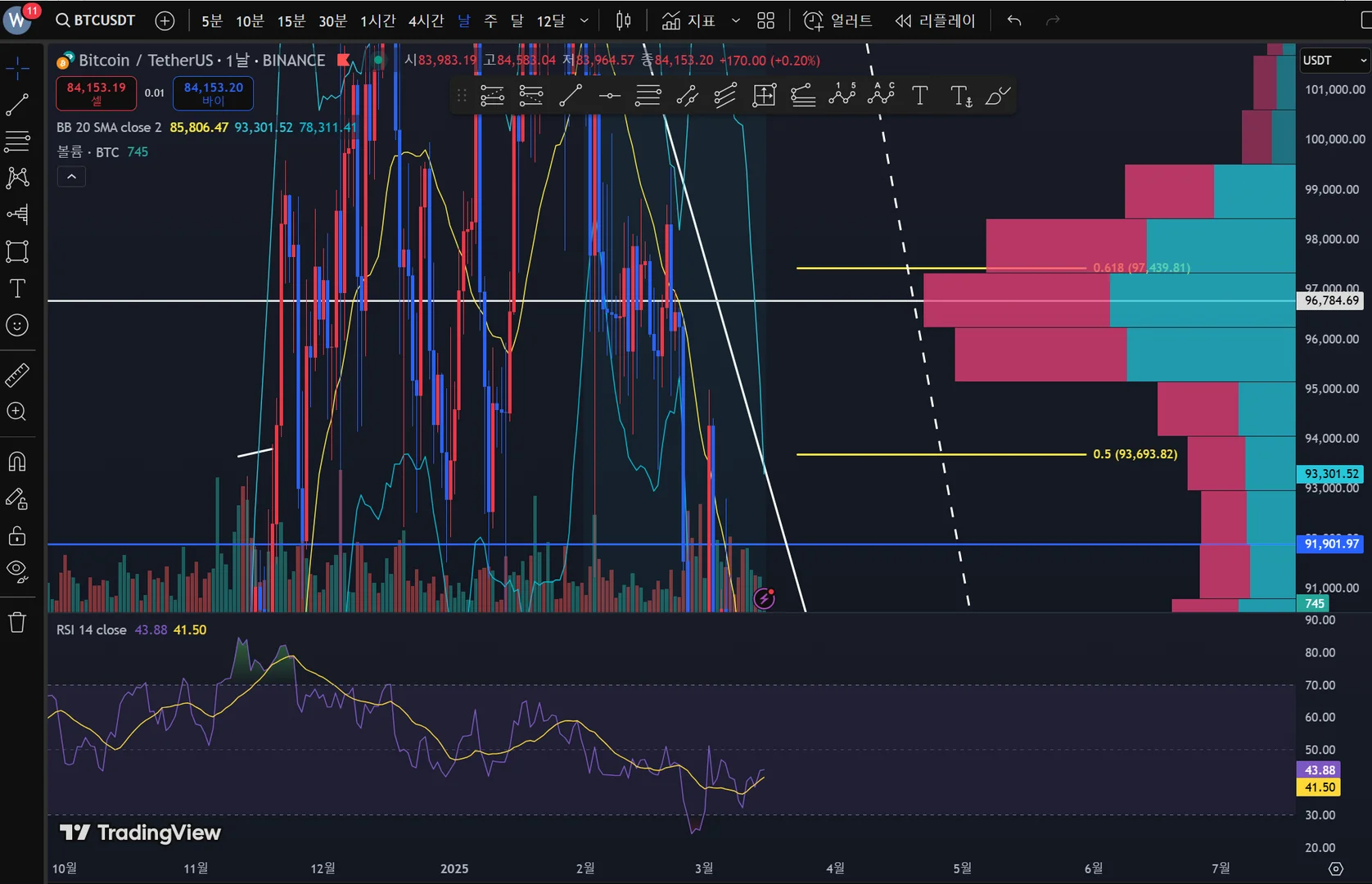Open the Fibonacci tools group in left sidebar
This screenshot has width=1372, height=884.
pos(17,141)
